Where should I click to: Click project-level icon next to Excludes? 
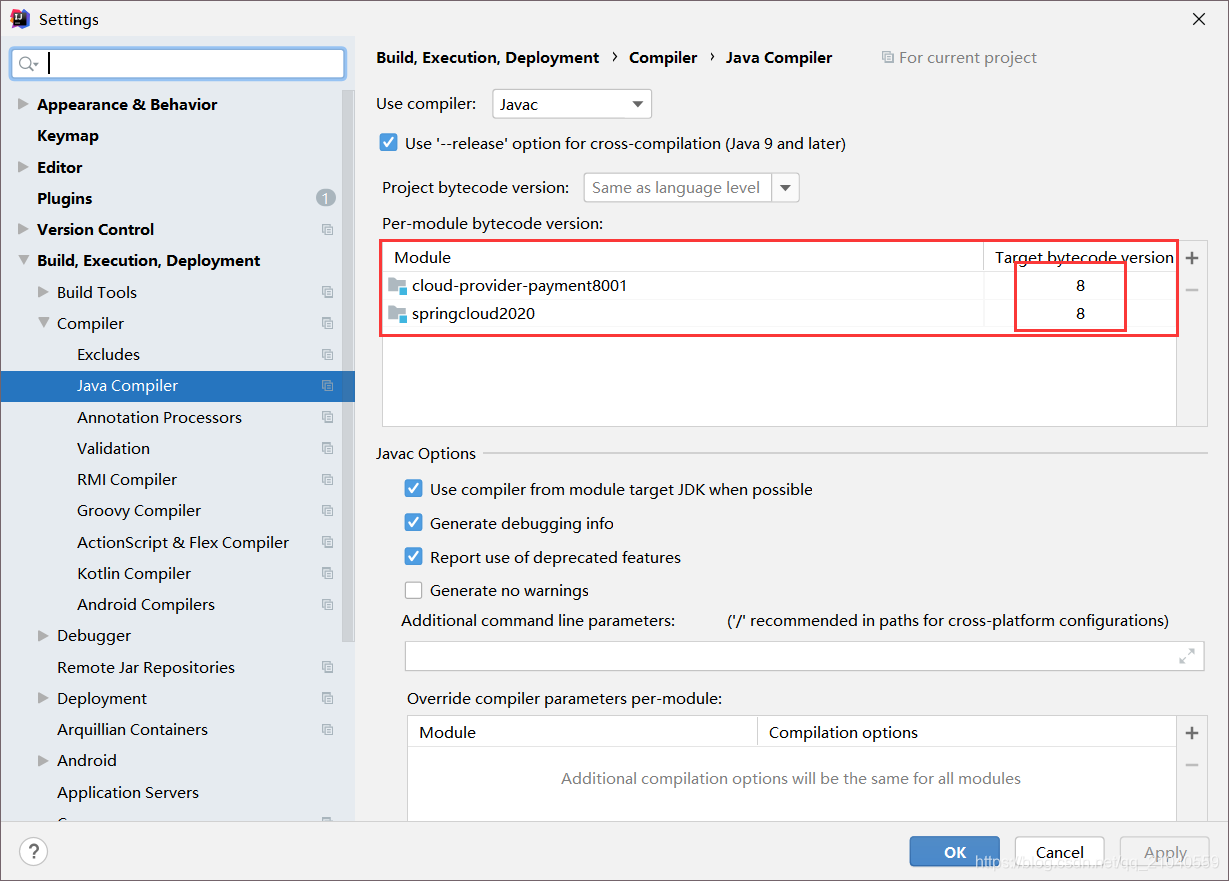327,354
